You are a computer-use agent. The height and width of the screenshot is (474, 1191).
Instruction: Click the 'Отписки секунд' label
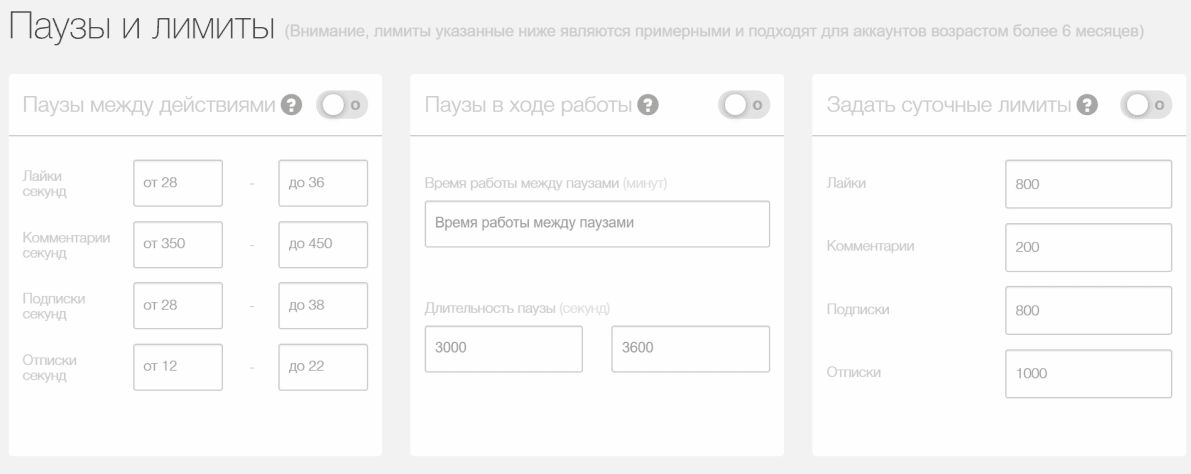coord(49,367)
